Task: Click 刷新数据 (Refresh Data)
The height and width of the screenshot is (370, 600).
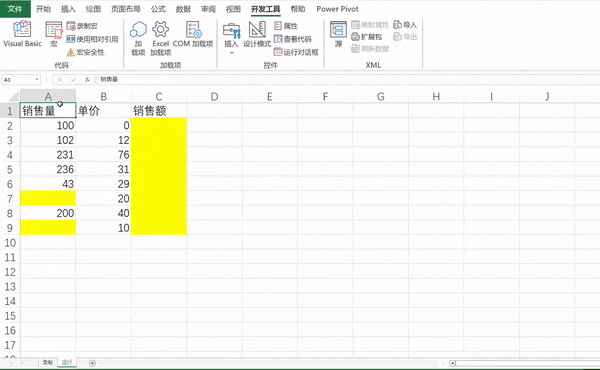Action: (370, 49)
